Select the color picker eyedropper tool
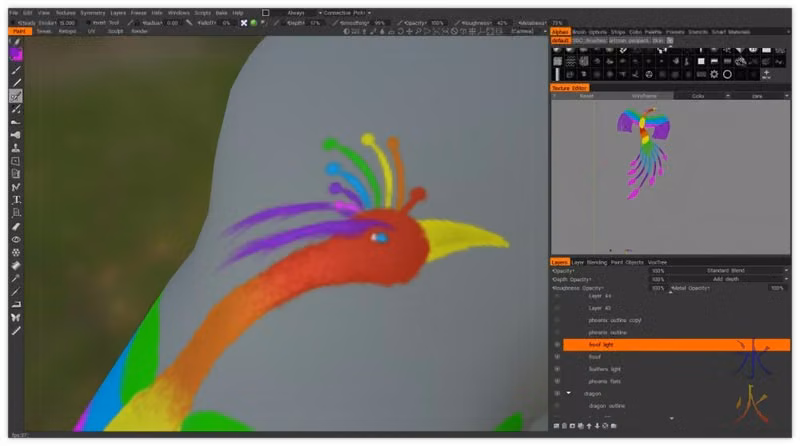 coord(16,278)
